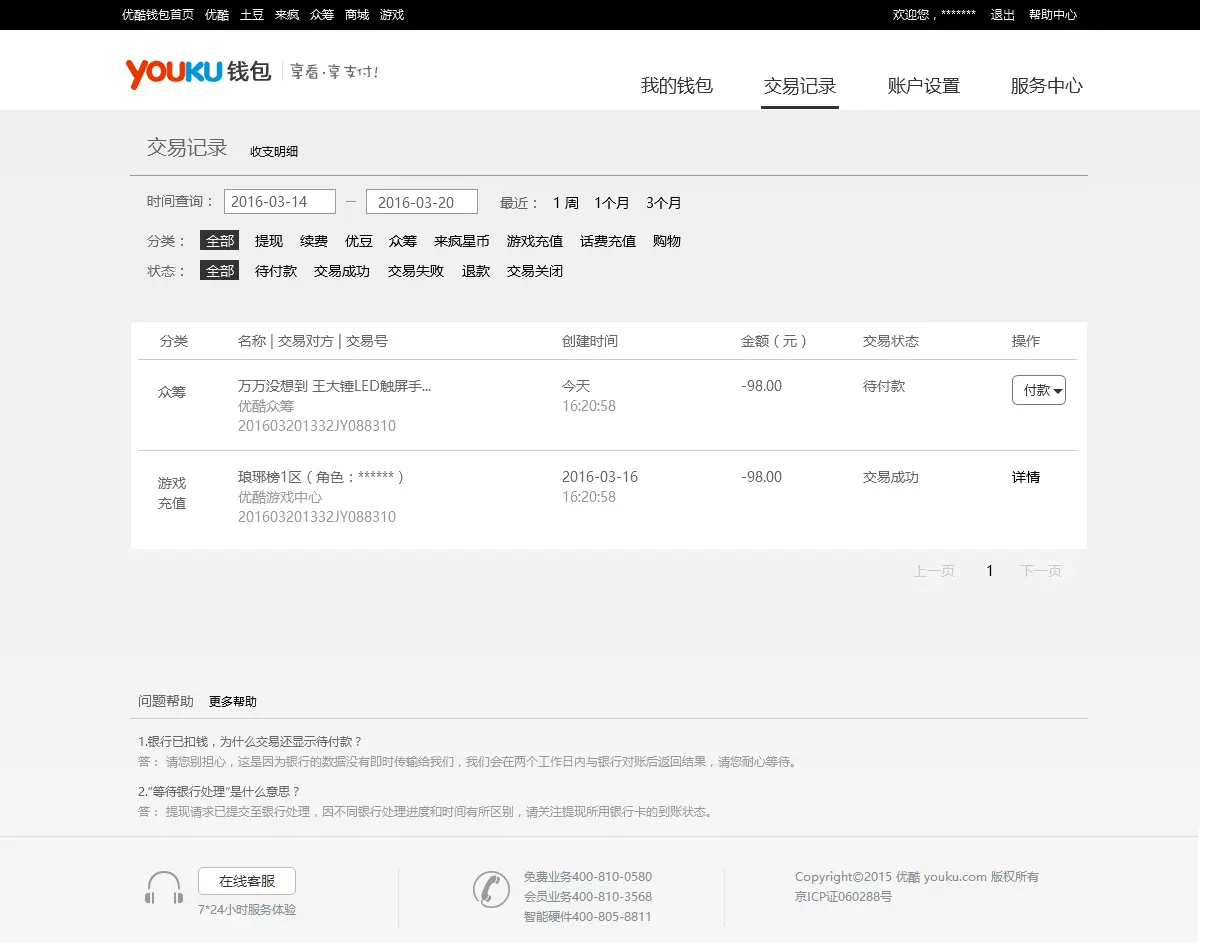The width and height of the screenshot is (1209, 951).
Task: Click 在线客服 button
Action: point(247,881)
